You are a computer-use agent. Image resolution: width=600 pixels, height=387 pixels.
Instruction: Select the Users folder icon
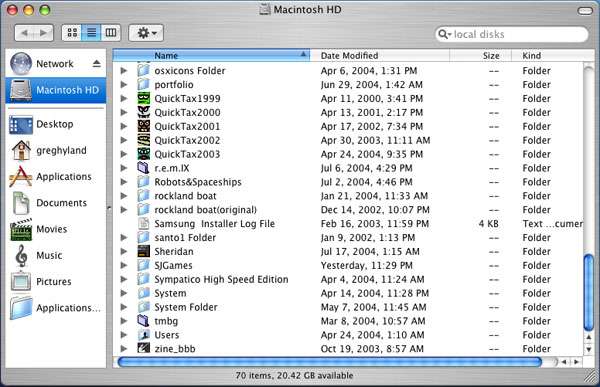143,335
